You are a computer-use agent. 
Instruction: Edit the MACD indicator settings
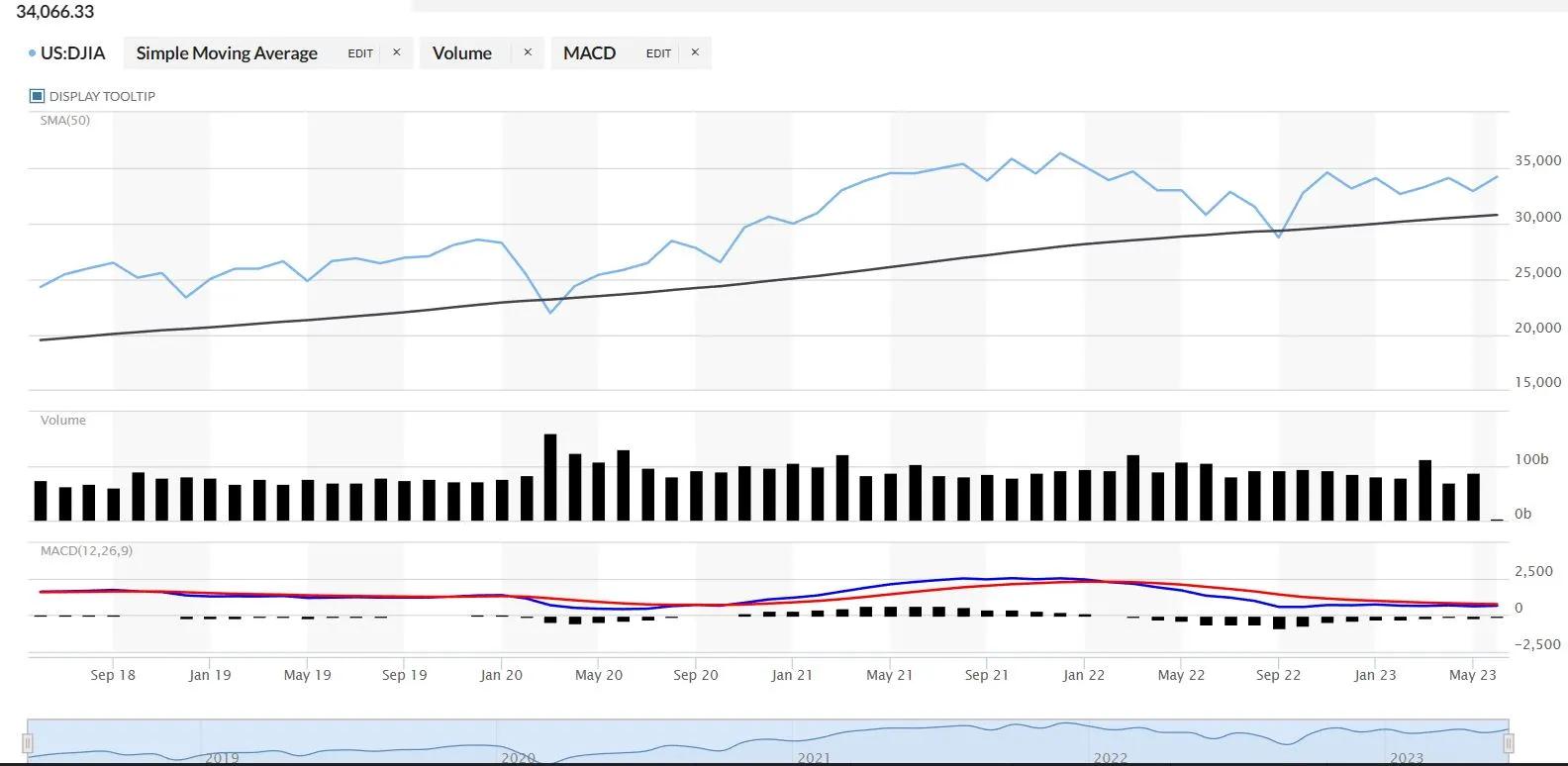coord(658,53)
